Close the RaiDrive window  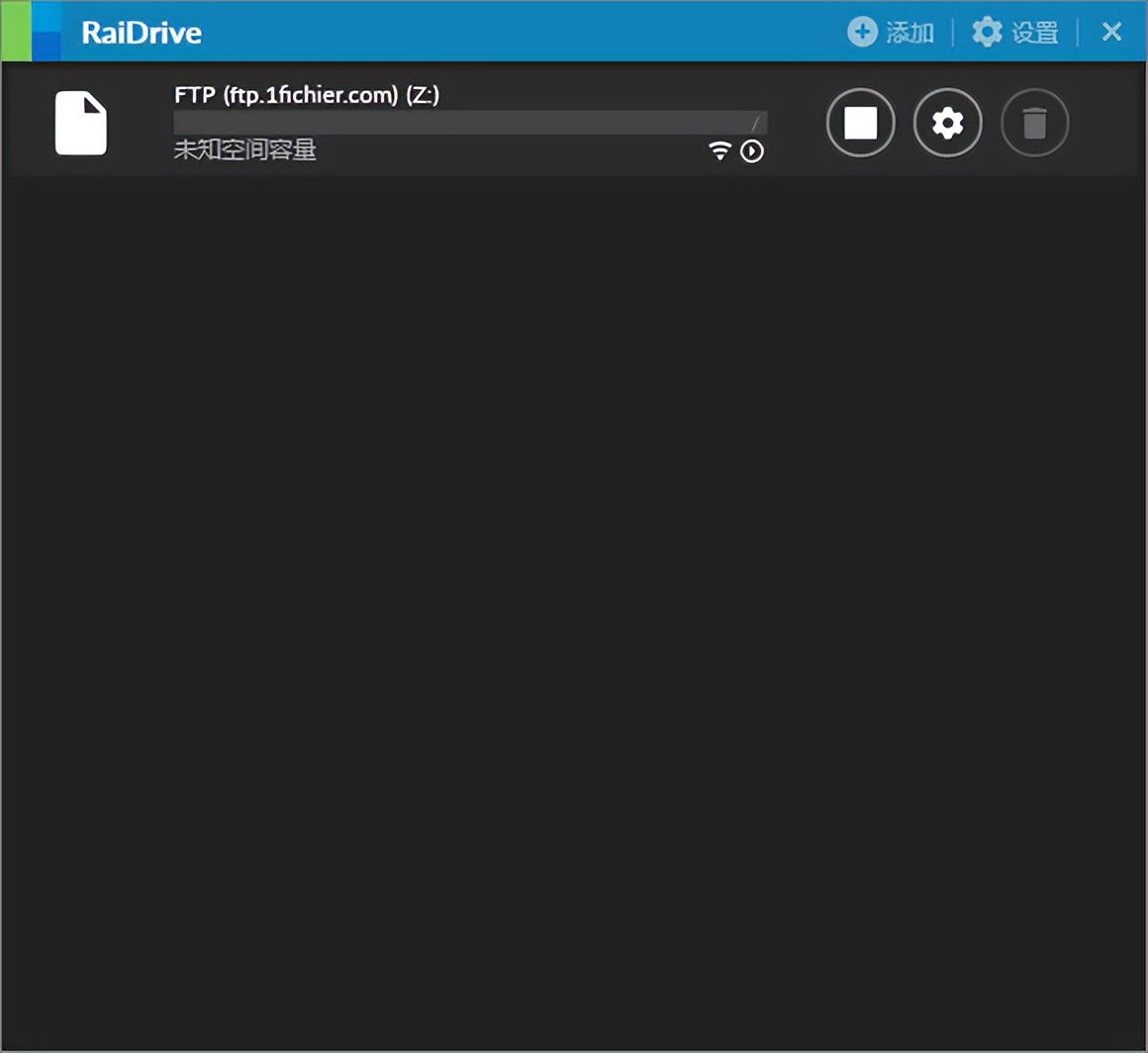(1111, 32)
